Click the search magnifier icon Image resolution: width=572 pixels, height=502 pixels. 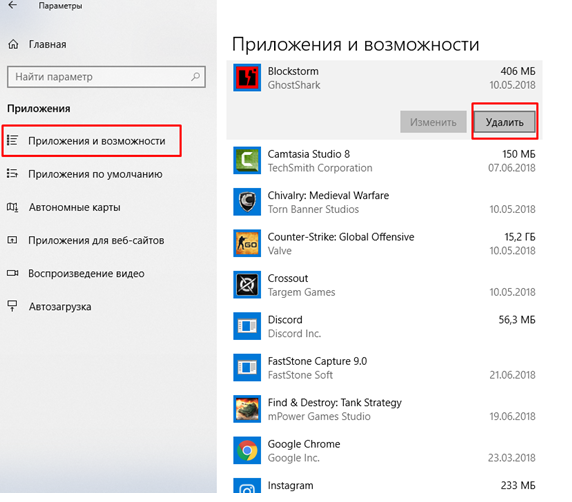tap(196, 77)
